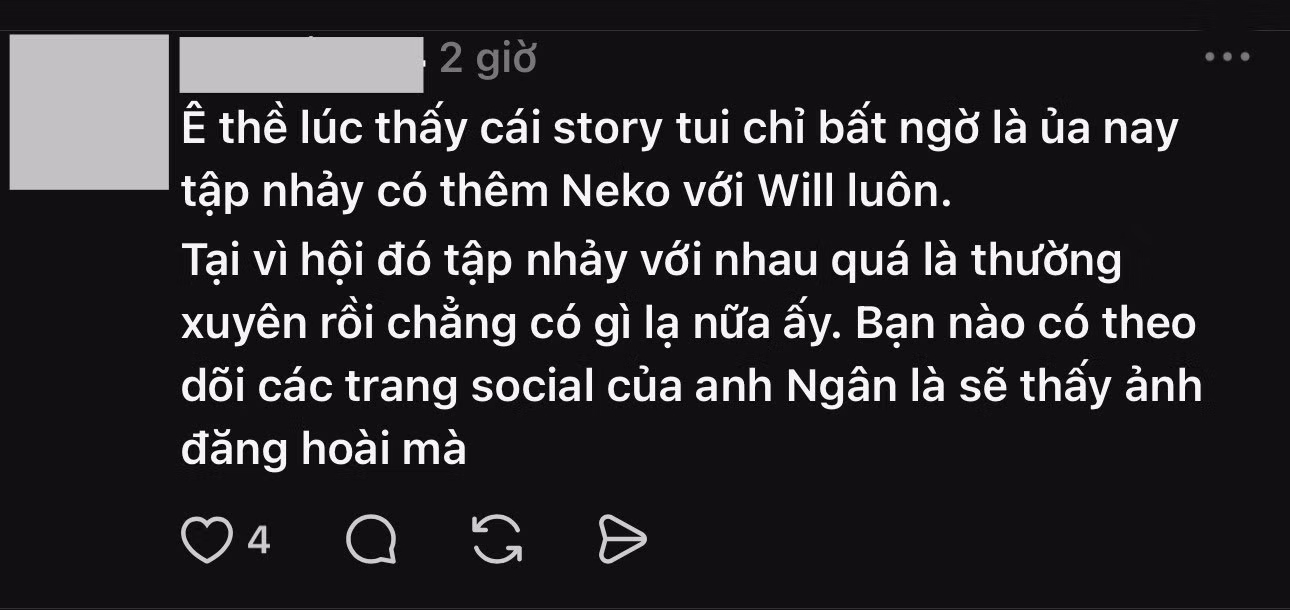Click the paragraph starting "Tại vì hội đó"
Viewport: 1290px width, 610px height.
690,355
